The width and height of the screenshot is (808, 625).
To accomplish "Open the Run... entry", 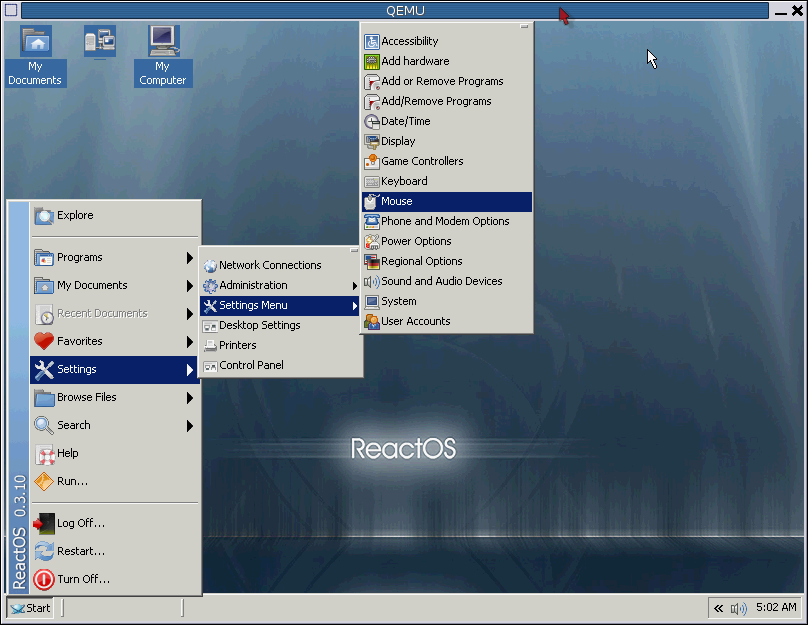I will coord(114,482).
